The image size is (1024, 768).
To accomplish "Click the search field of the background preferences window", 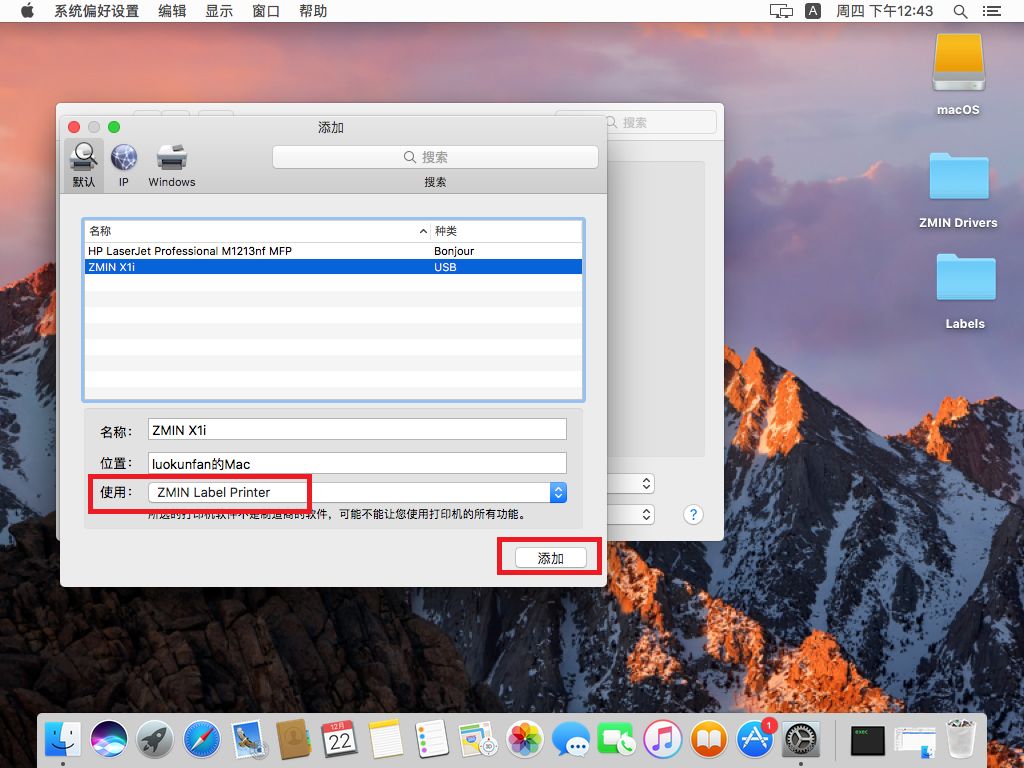I will (660, 122).
